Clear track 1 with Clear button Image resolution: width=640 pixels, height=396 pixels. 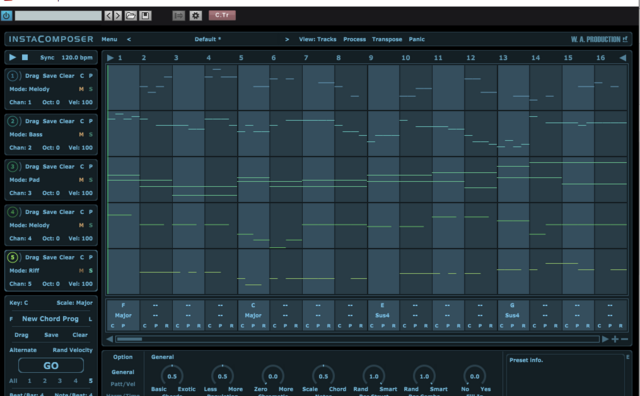pos(67,76)
